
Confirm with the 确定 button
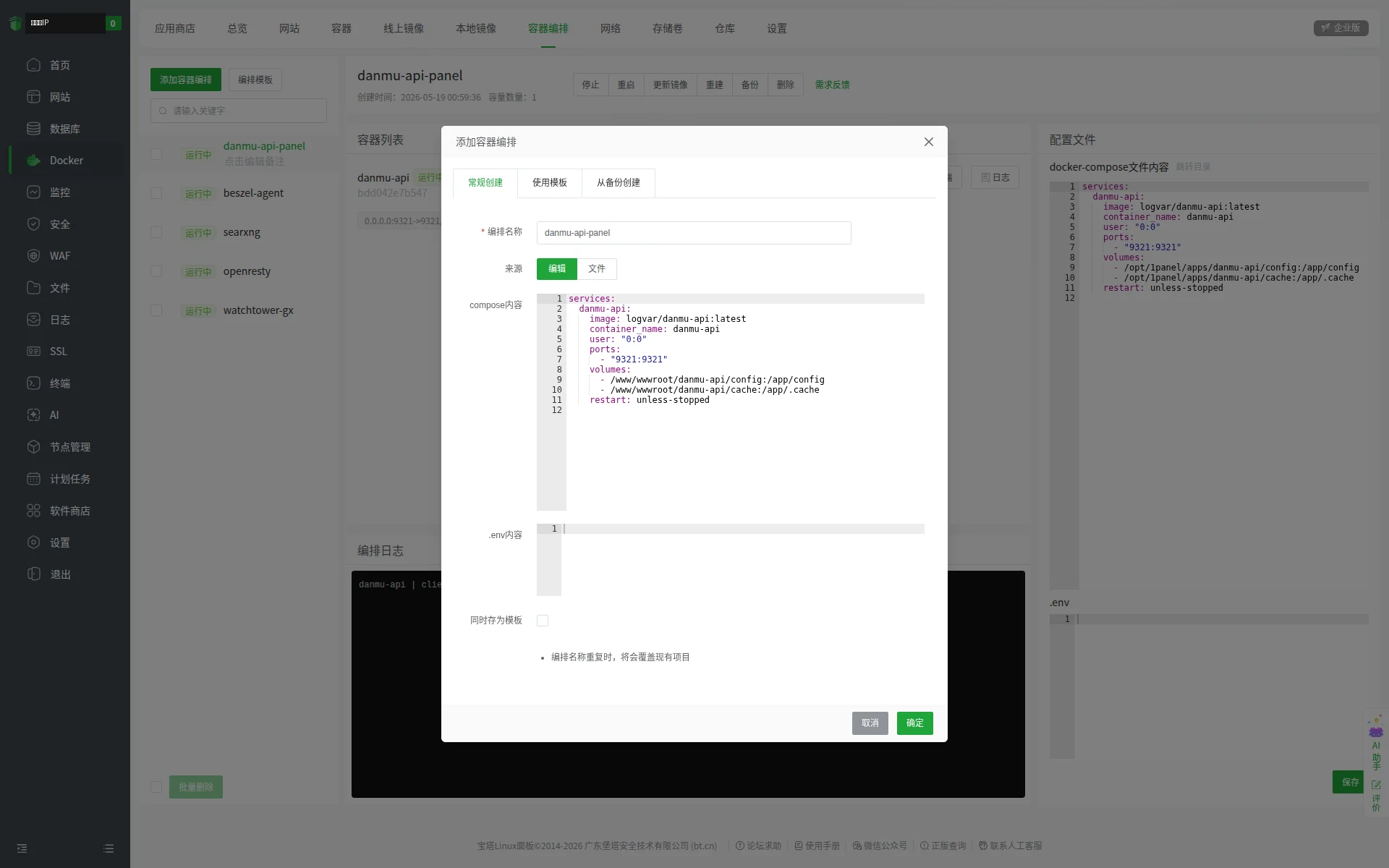(x=915, y=723)
